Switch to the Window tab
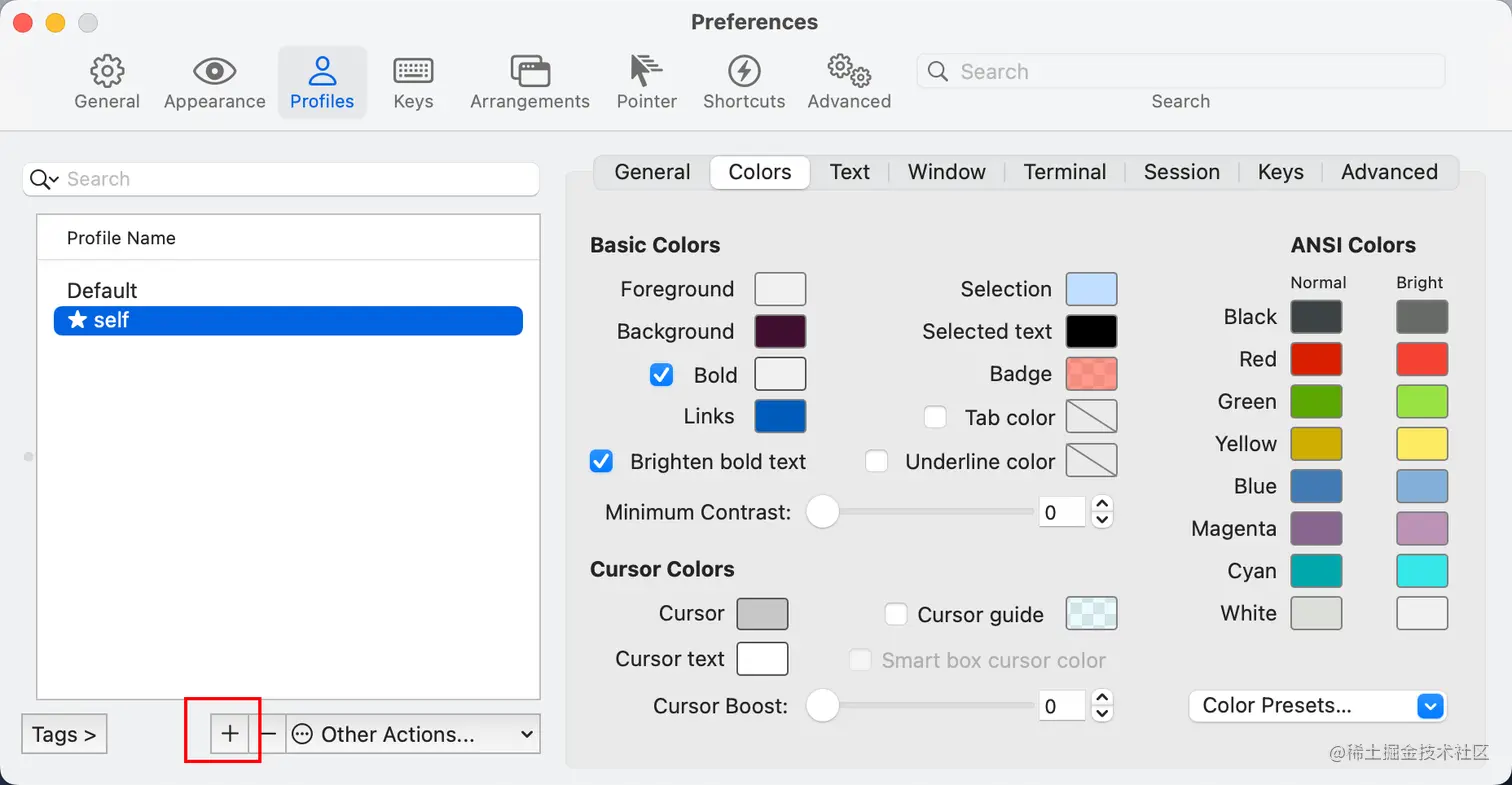The width and height of the screenshot is (1512, 785). (946, 172)
